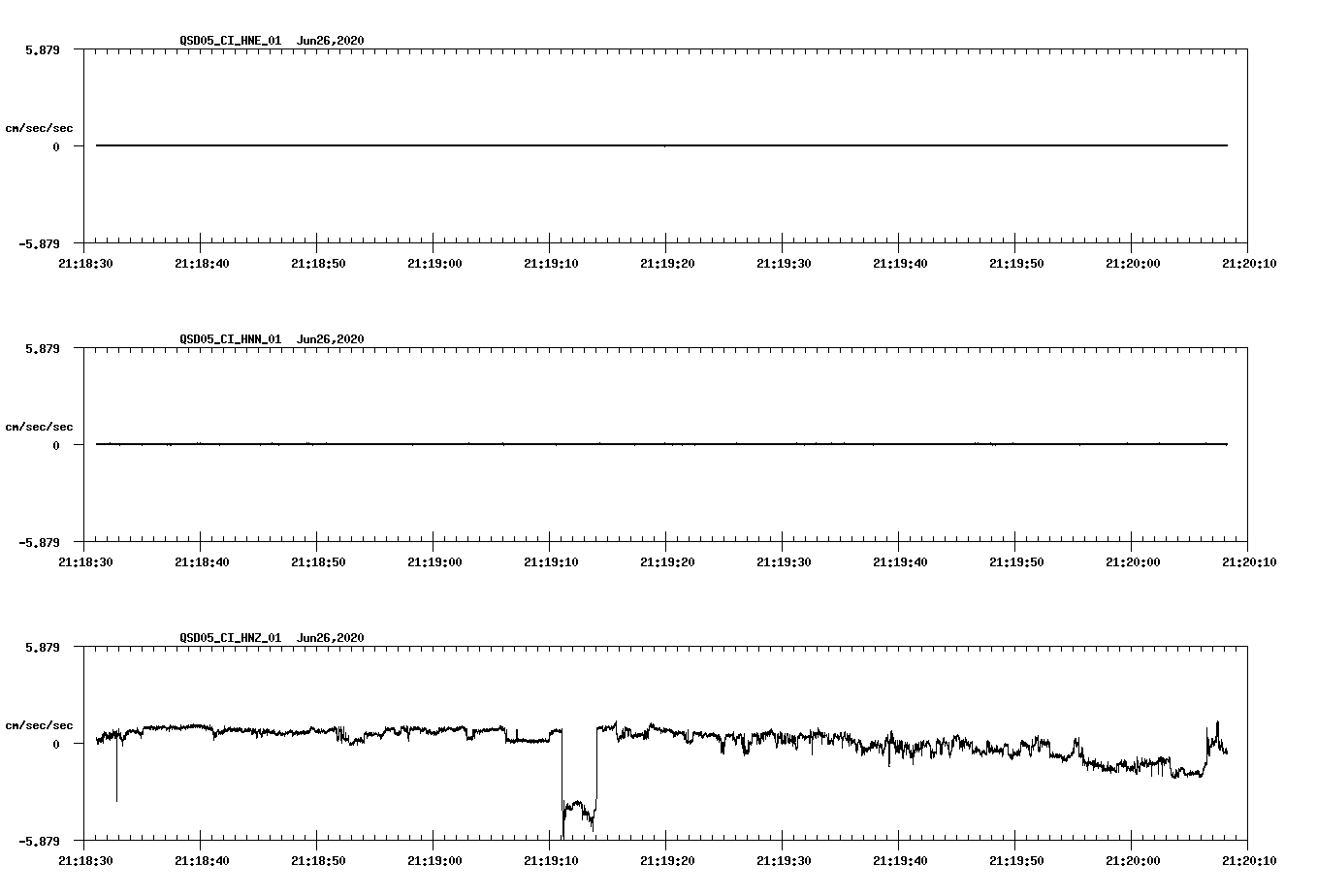Click the 0 axis value on HNZ chart

[x=56, y=744]
